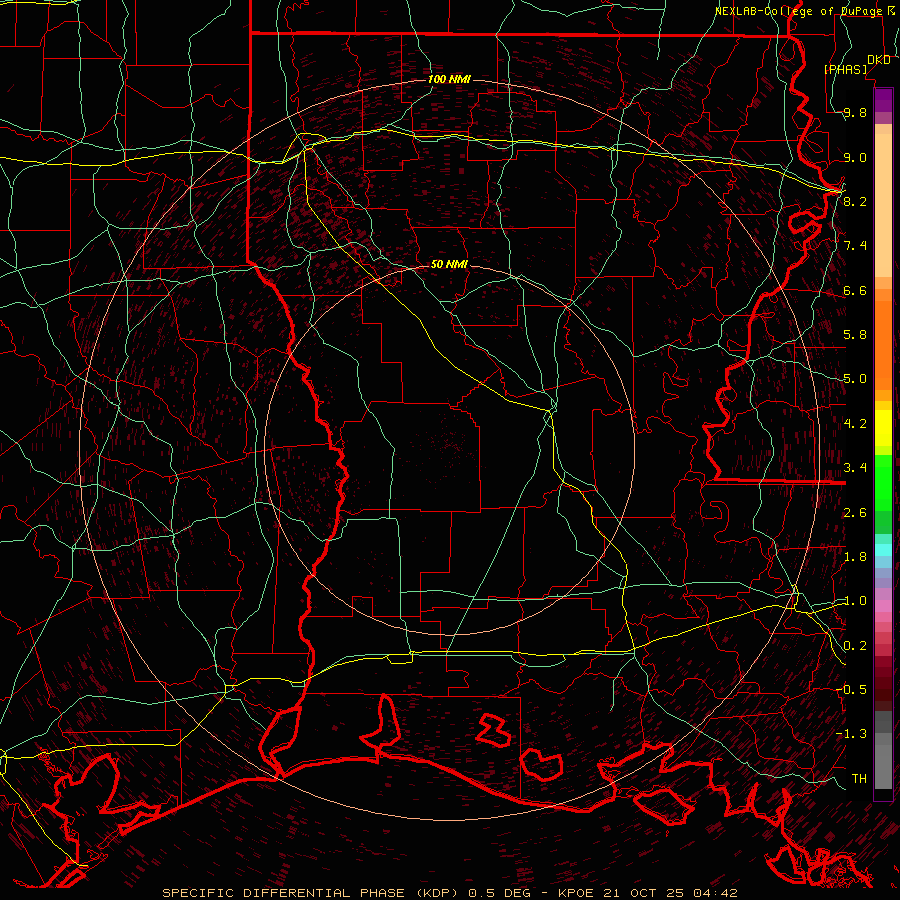Click the pink segment of the color bar
Screen dimensions: 900x900
tap(883, 606)
